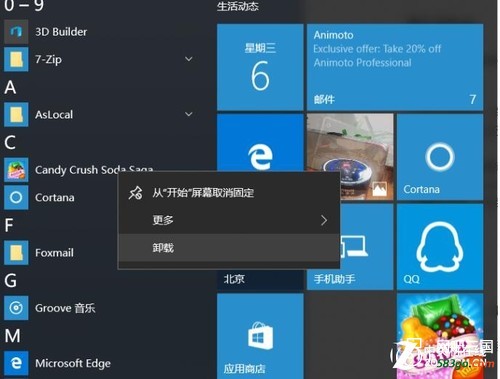
Task: Open the Edge browser tile
Action: point(260,143)
